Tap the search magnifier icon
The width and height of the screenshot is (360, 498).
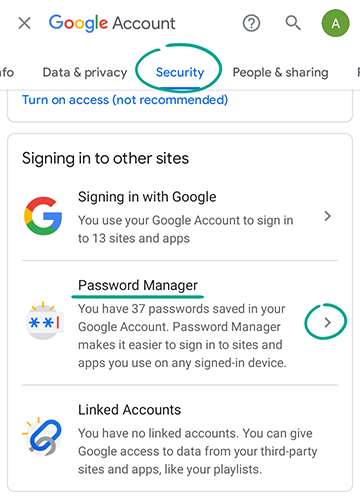(293, 23)
